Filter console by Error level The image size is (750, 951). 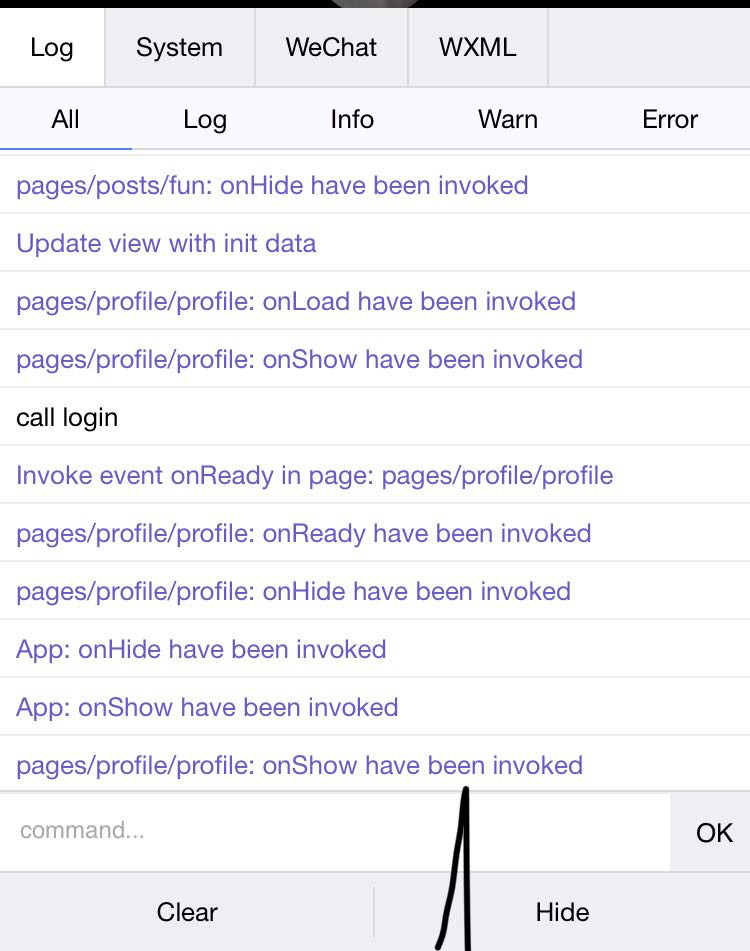tap(670, 120)
